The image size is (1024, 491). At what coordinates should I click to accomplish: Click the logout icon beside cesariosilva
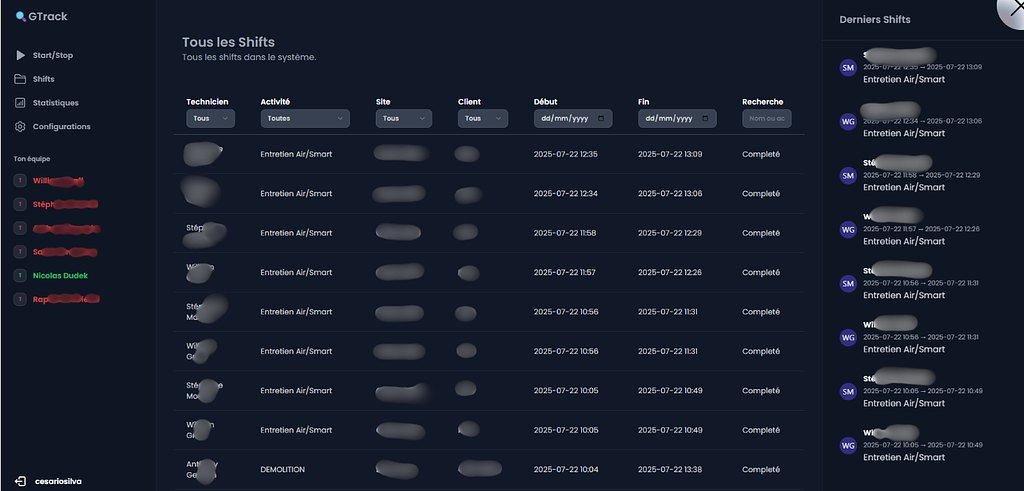20,481
